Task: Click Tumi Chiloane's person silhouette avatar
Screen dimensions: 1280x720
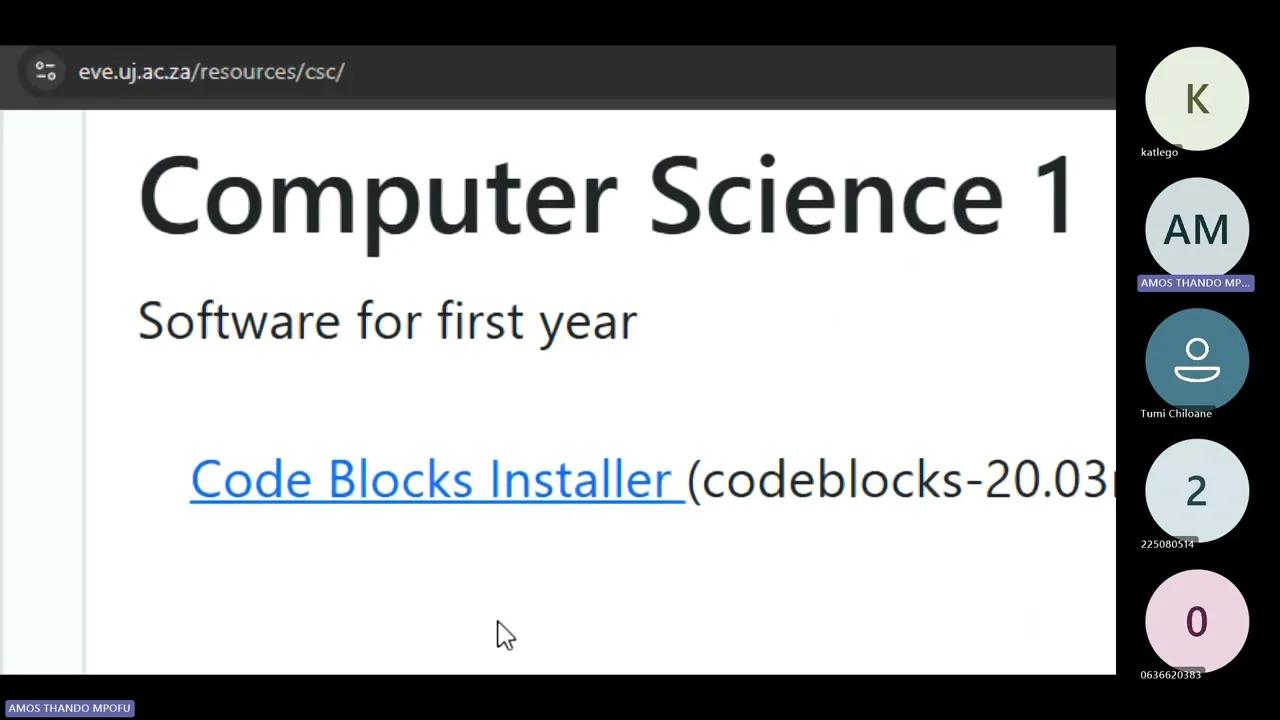Action: coord(1197,360)
